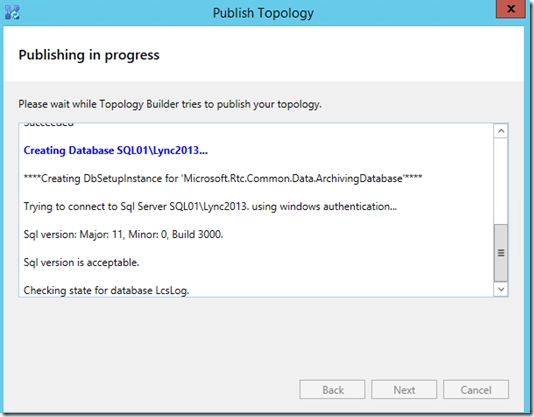Click the Next button
The width and height of the screenshot is (534, 417).
[x=404, y=389]
